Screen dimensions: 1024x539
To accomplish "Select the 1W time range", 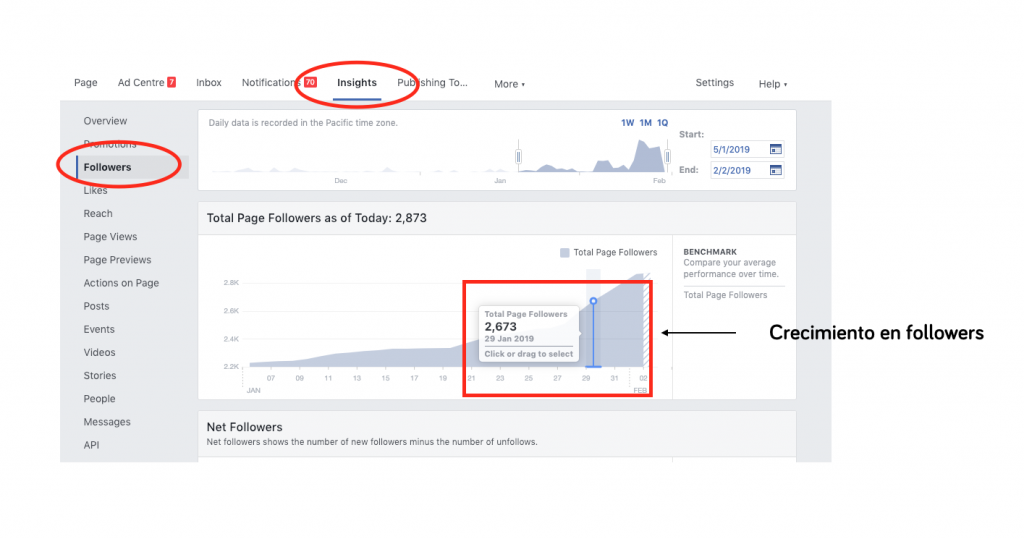I will 627,123.
